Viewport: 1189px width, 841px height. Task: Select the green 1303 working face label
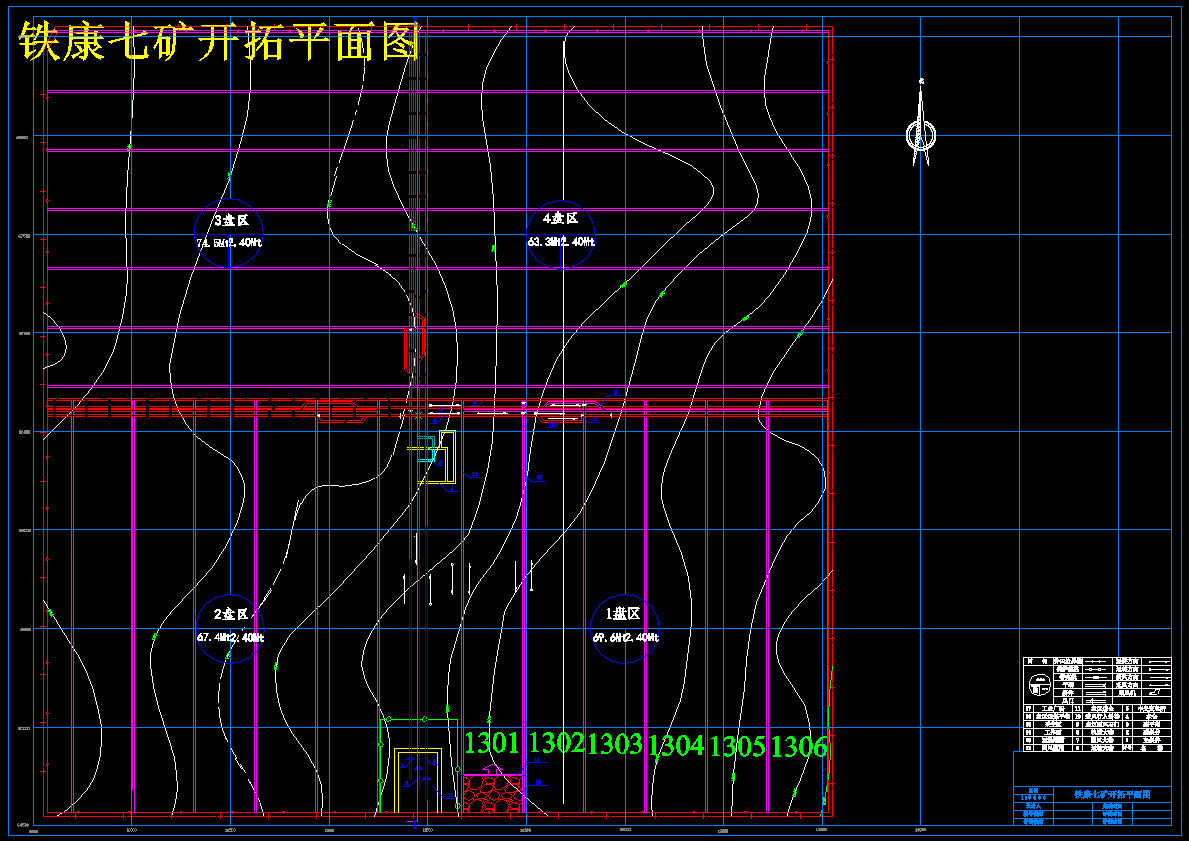615,745
